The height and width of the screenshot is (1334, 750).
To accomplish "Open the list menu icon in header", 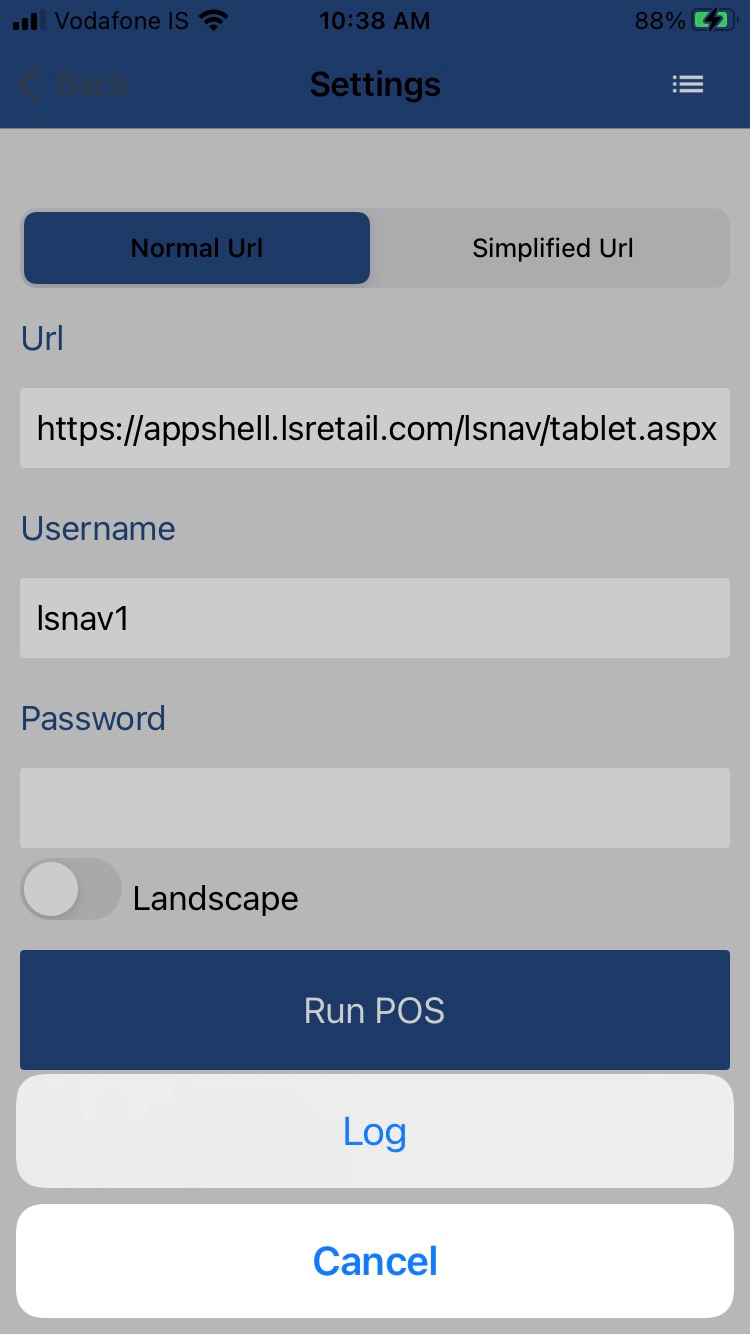I will pos(688,85).
